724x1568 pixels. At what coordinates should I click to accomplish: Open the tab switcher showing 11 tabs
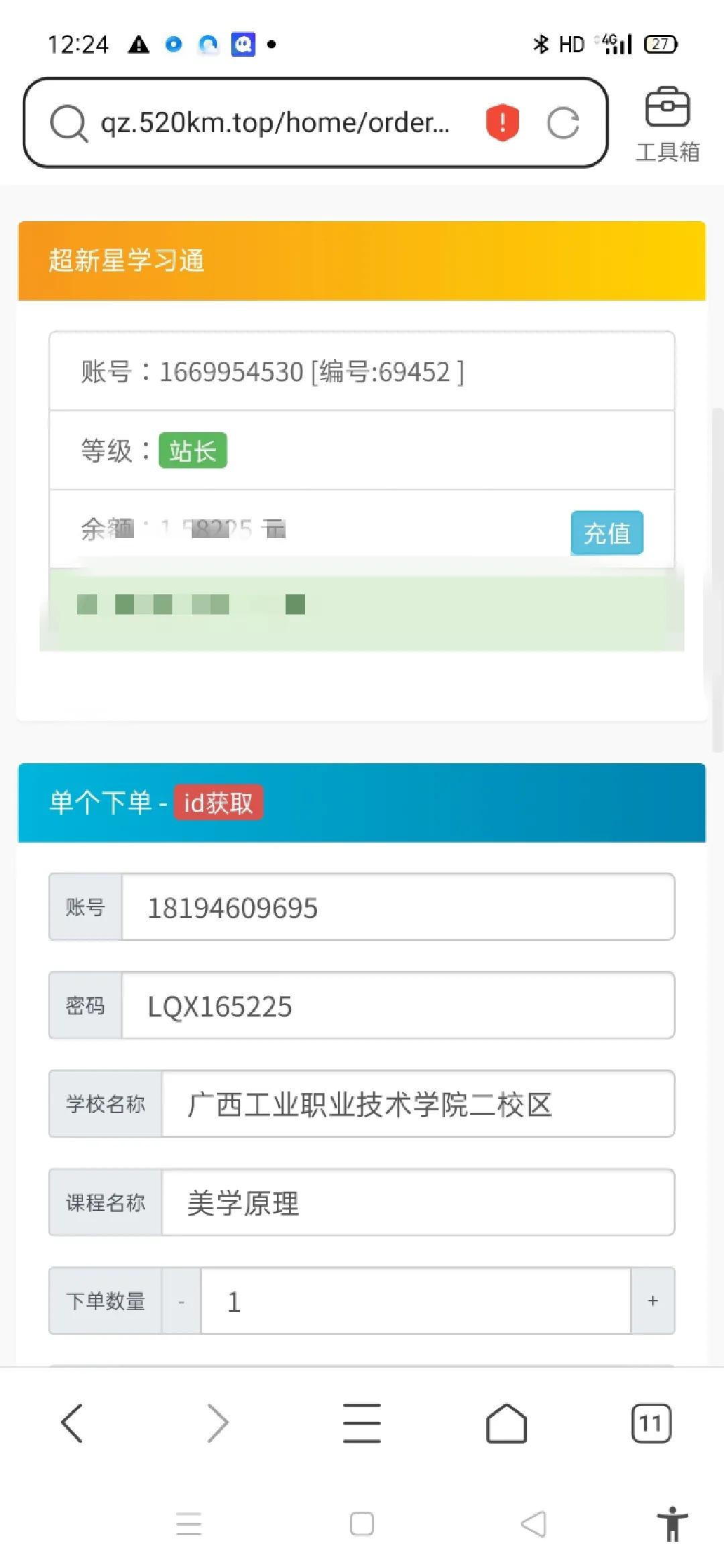click(x=650, y=1423)
